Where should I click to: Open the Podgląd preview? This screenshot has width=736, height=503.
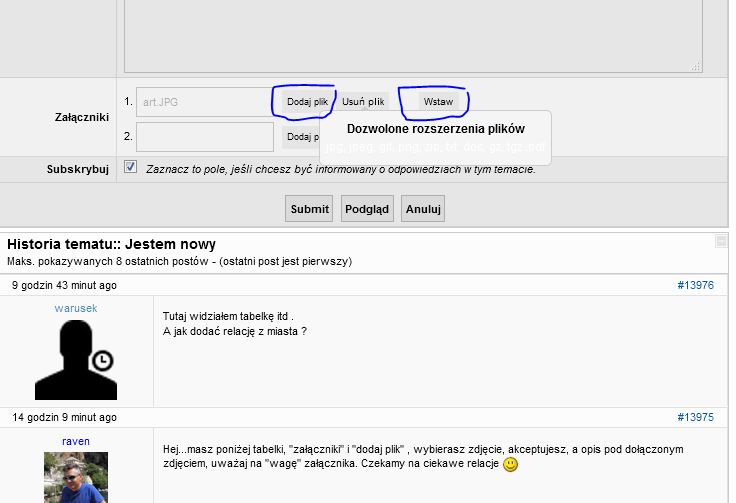(x=366, y=209)
